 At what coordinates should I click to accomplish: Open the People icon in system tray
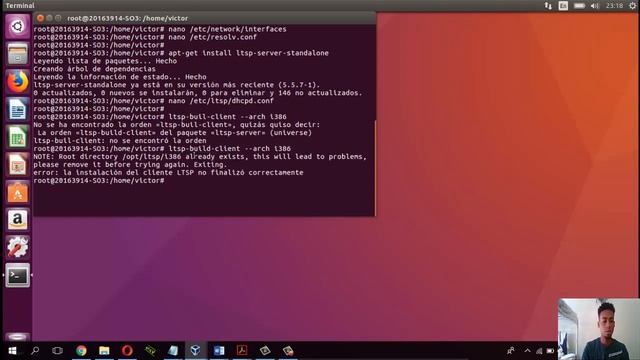tap(511, 351)
